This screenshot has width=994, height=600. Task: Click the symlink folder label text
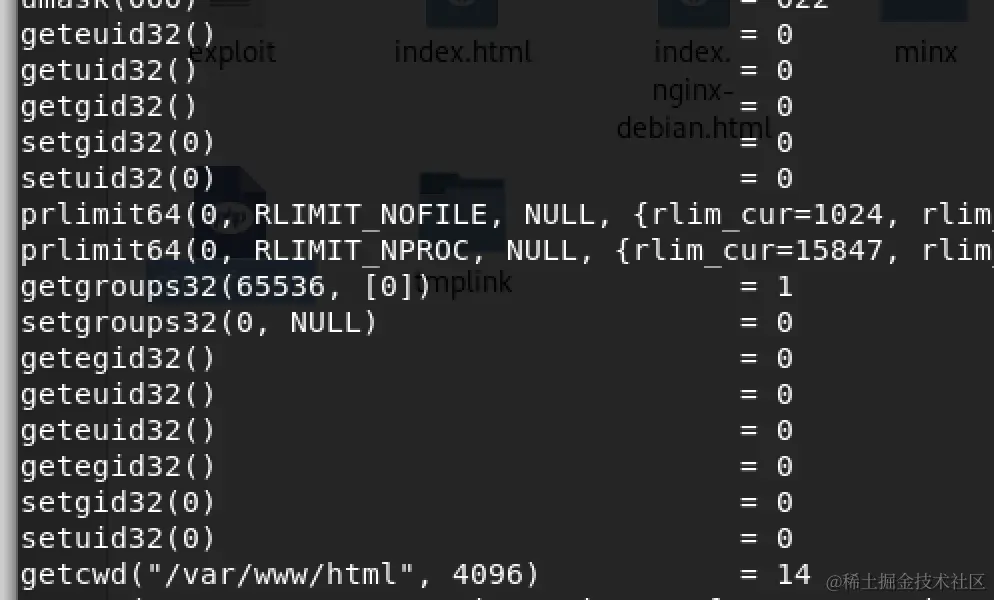463,282
